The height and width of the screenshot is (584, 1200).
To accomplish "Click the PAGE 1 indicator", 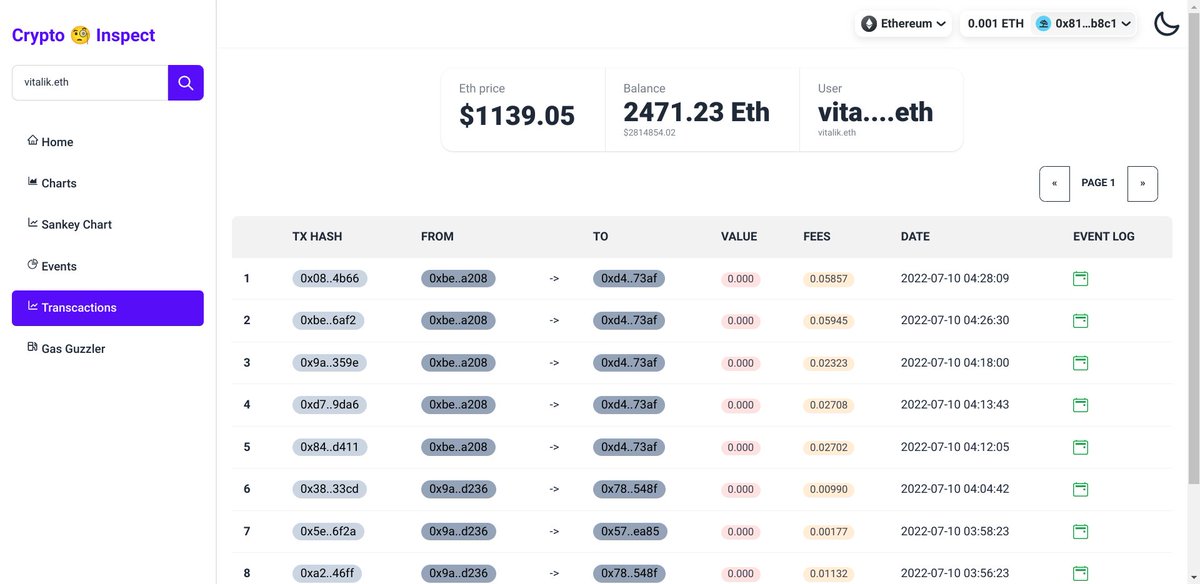I will pyautogui.click(x=1098, y=183).
